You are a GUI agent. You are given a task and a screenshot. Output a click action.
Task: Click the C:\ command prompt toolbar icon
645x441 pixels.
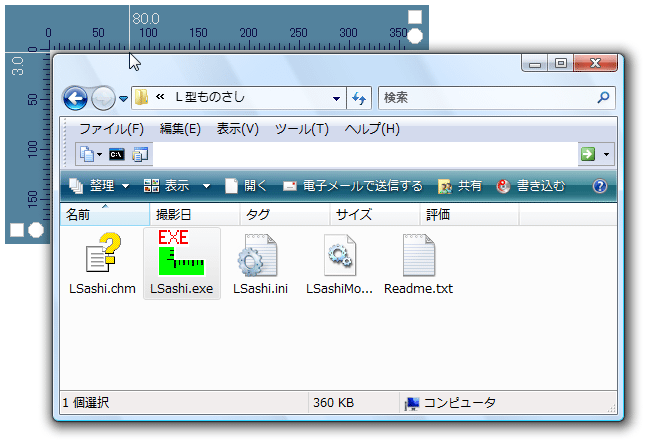click(117, 155)
